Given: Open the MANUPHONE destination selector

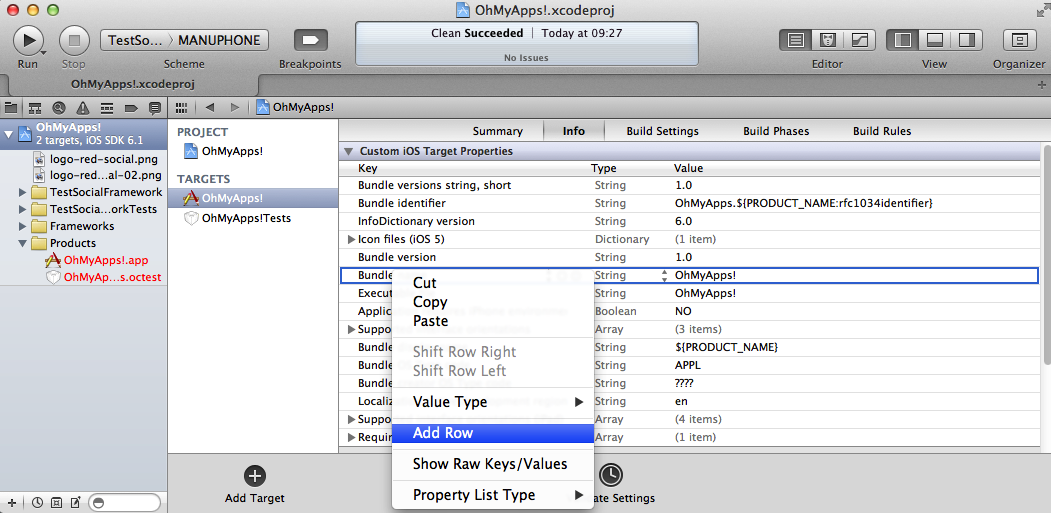Looking at the screenshot, I should [x=219, y=40].
